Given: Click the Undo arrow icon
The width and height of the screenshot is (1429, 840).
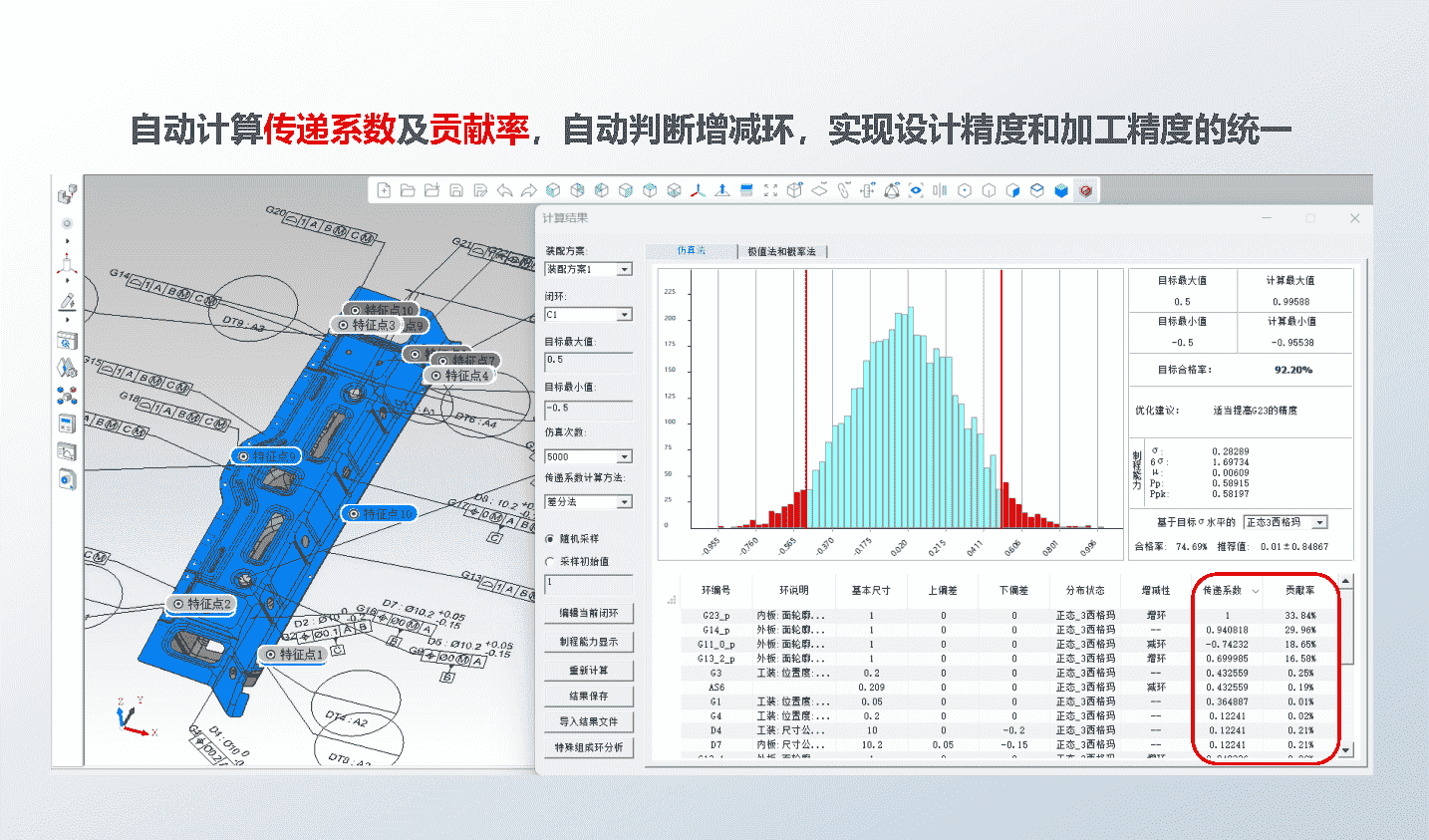Looking at the screenshot, I should [x=504, y=190].
